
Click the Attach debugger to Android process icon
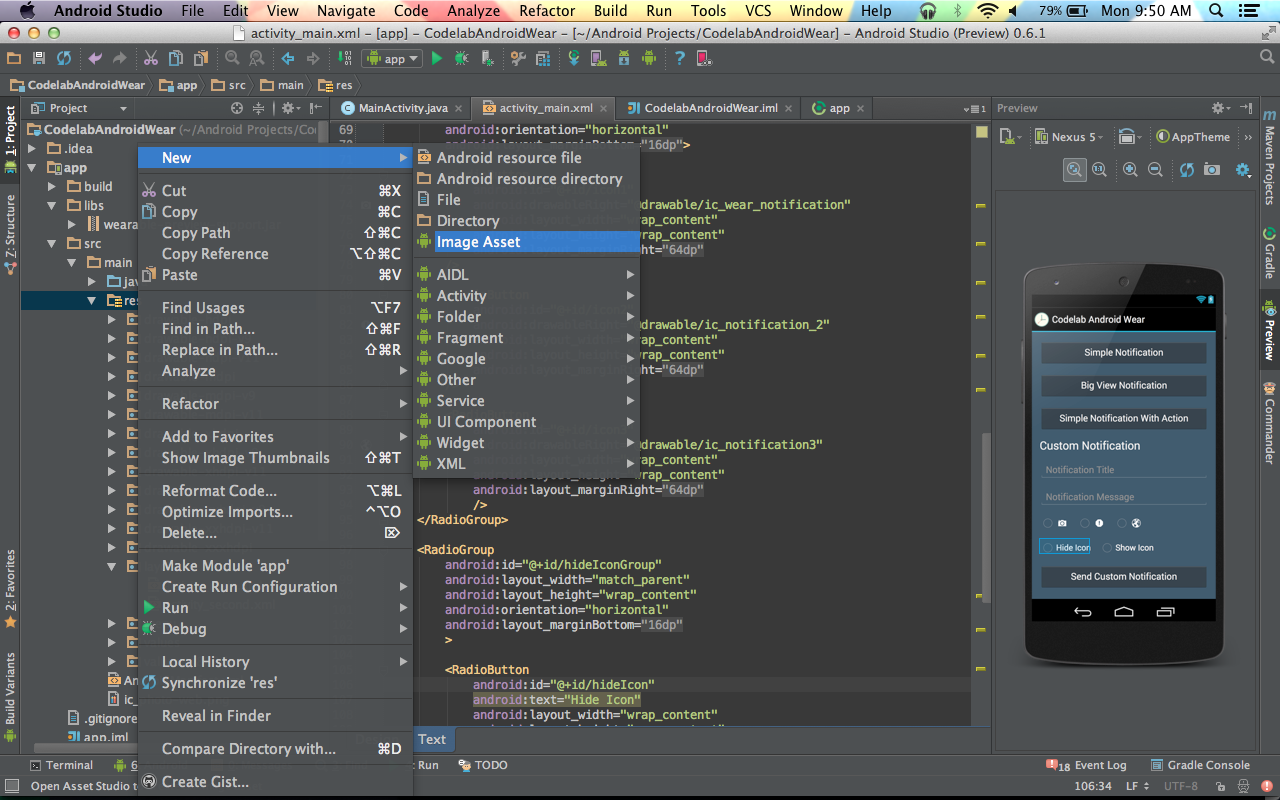point(487,59)
